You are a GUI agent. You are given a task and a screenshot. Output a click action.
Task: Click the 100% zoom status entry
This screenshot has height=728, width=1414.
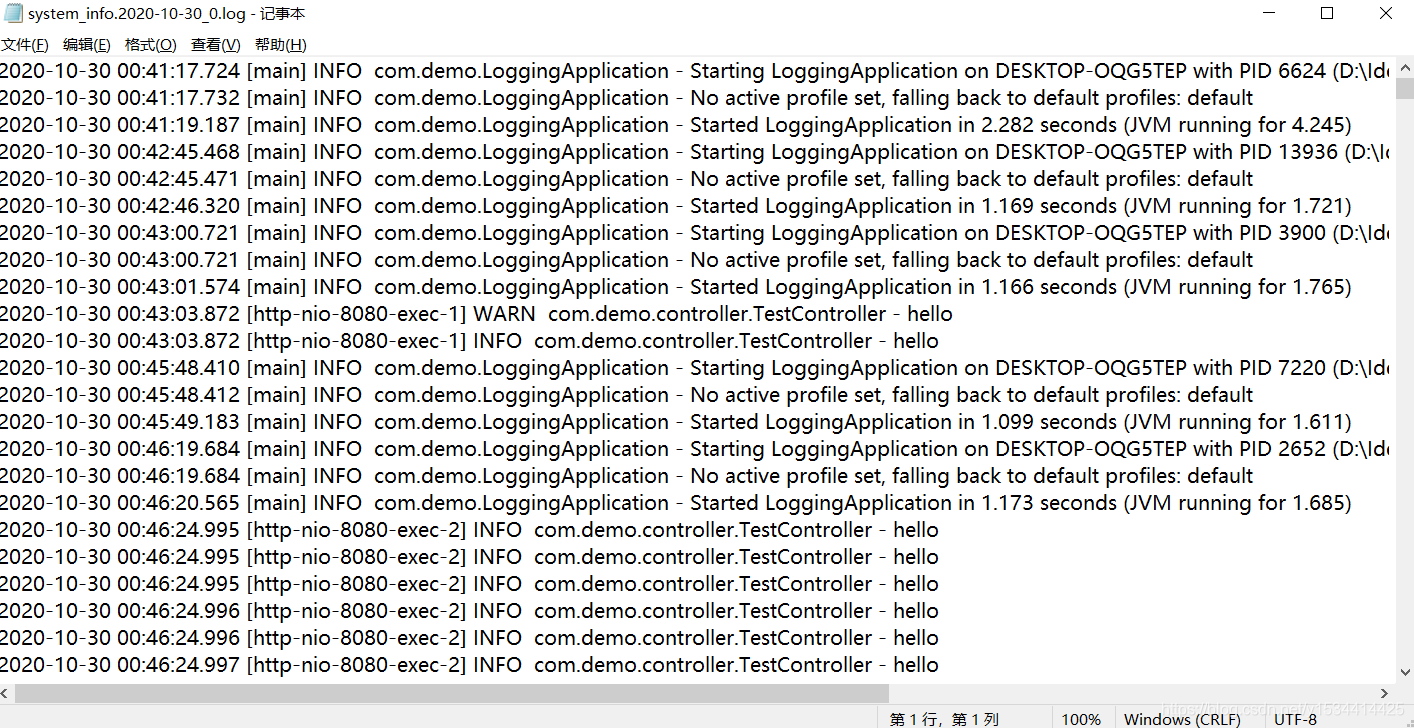click(x=1081, y=719)
